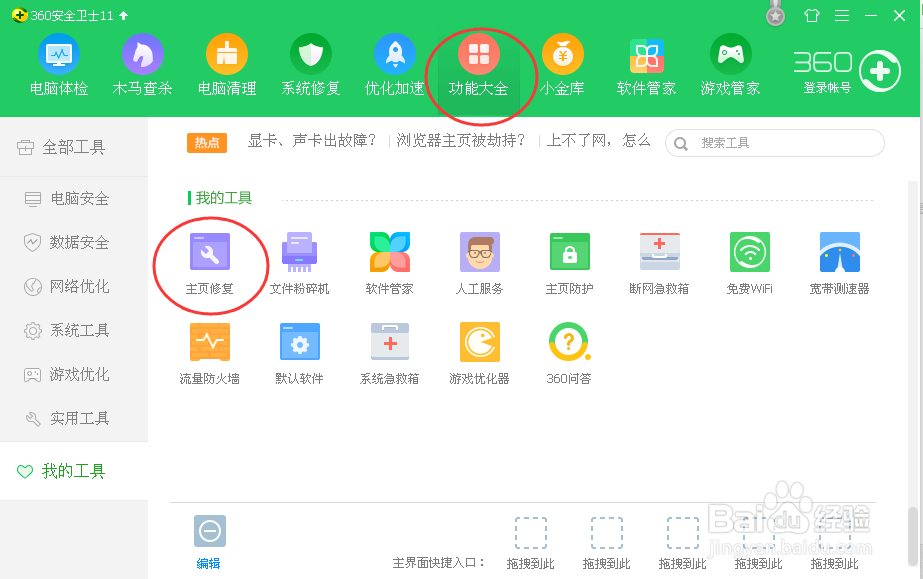Click the 热点 orange tag
This screenshot has width=923, height=579.
pyautogui.click(x=207, y=142)
